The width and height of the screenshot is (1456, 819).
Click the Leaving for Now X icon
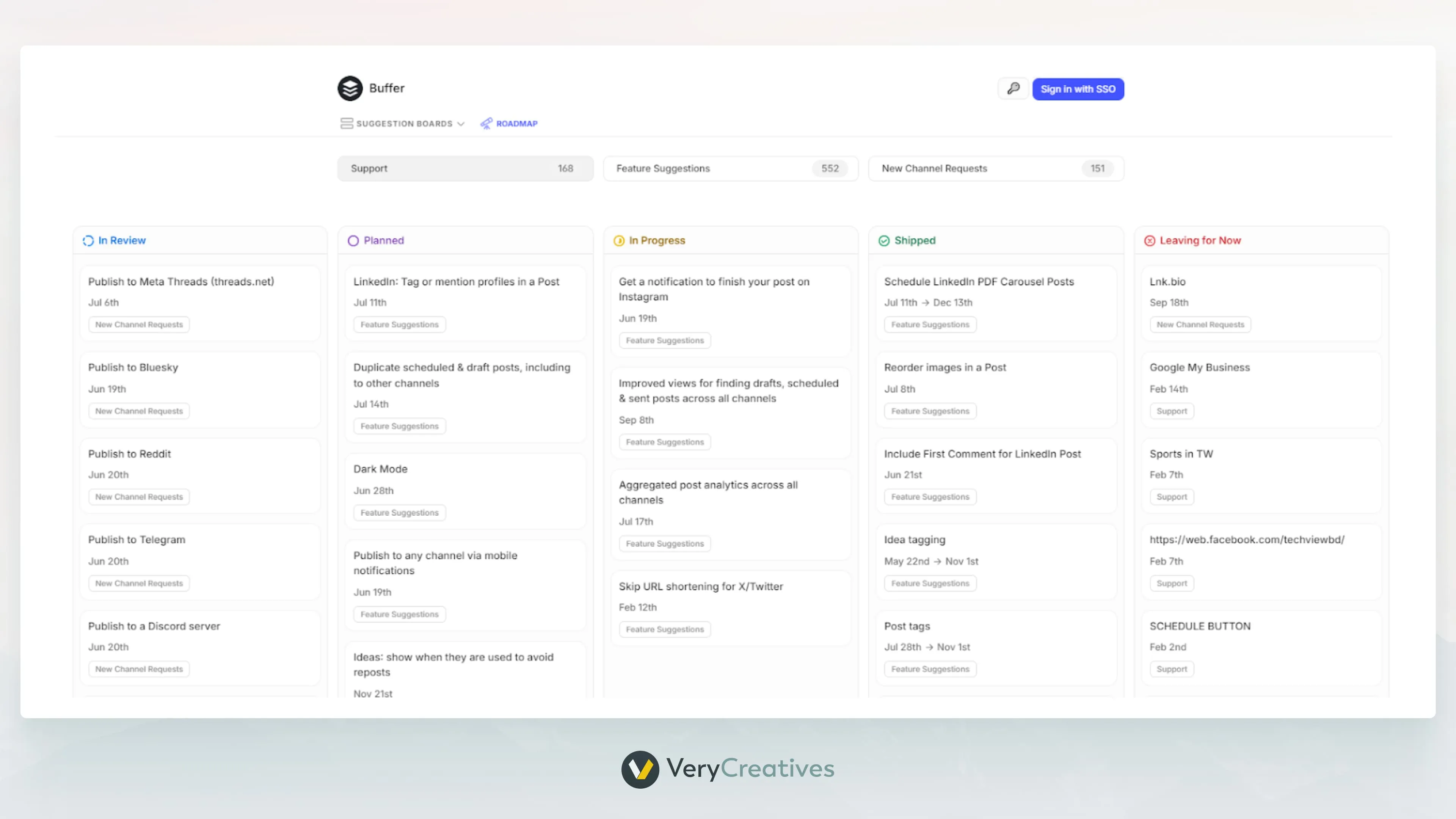pos(1150,240)
